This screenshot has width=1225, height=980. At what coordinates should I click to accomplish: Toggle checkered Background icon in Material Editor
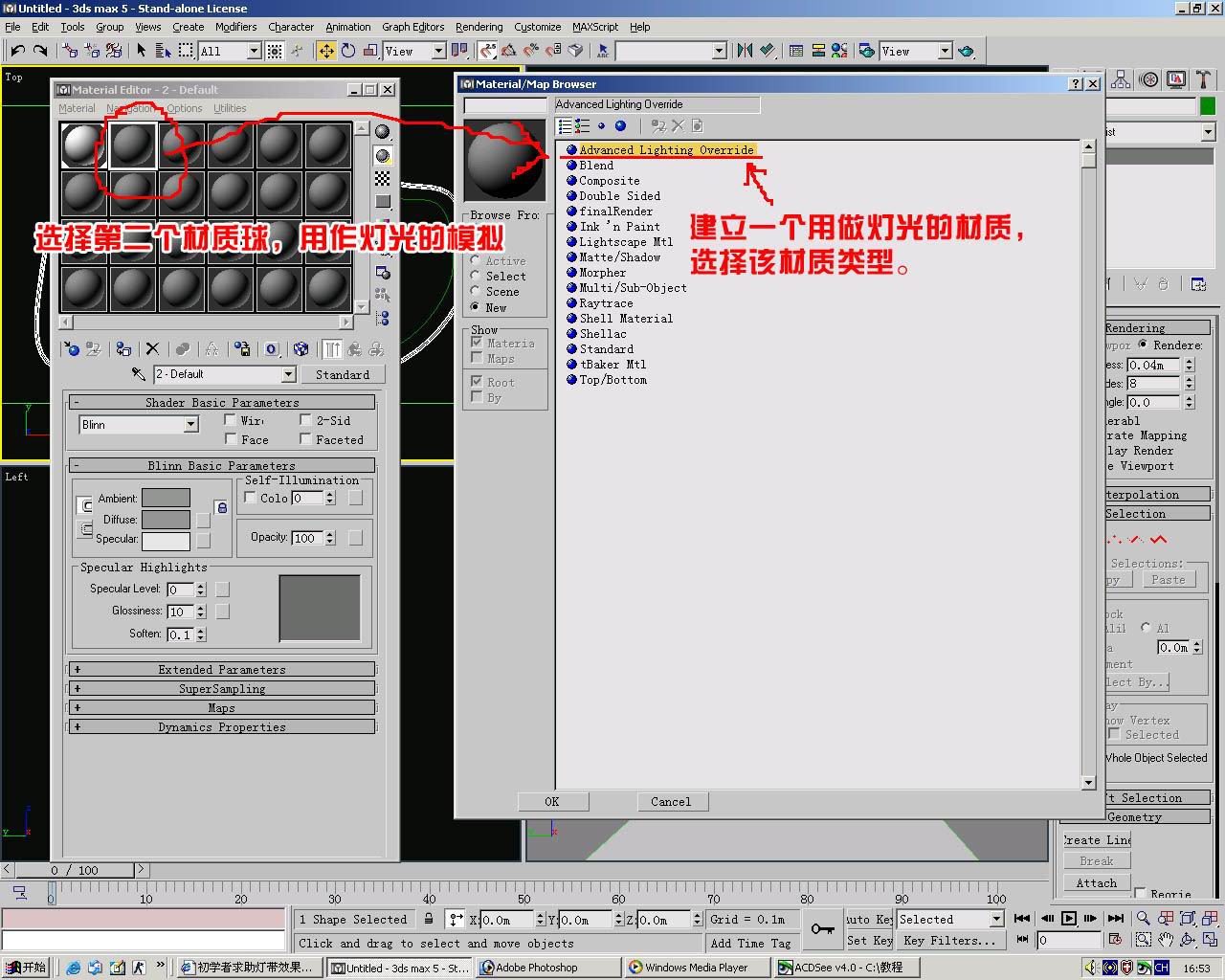click(383, 178)
